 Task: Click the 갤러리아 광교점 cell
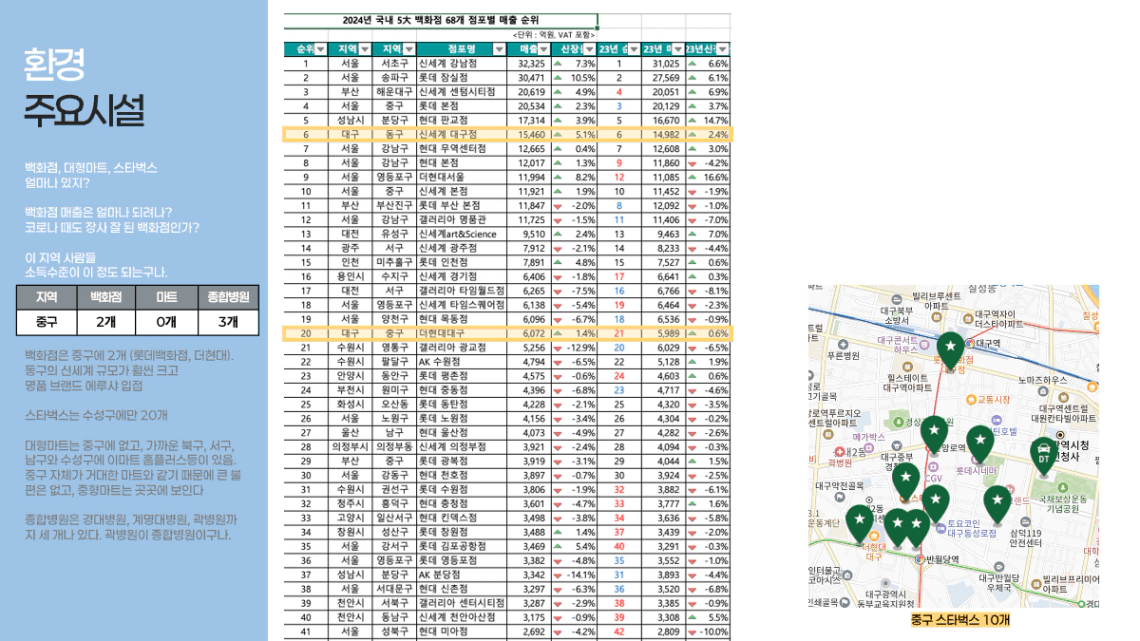click(461, 347)
